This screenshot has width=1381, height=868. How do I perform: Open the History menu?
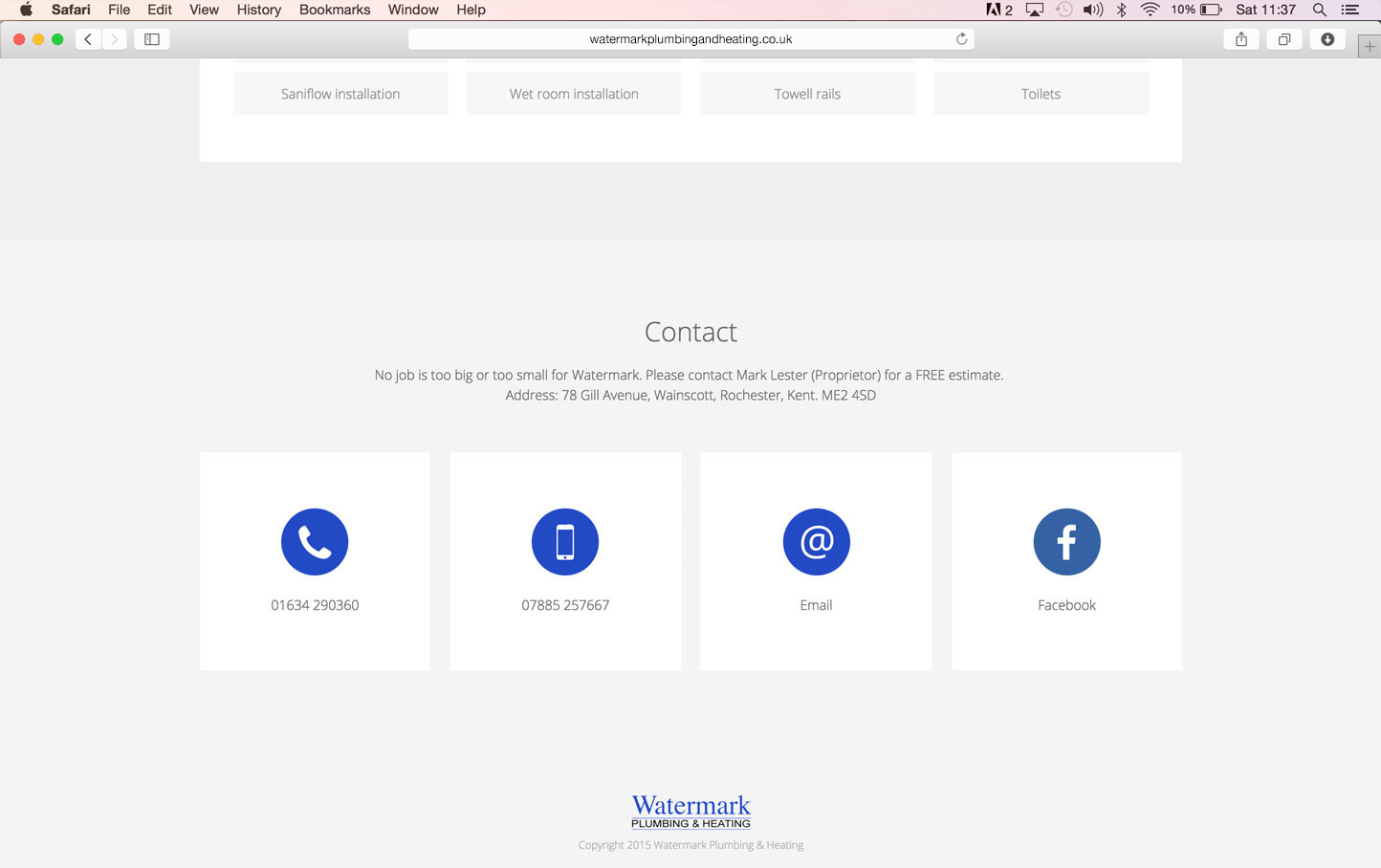[x=259, y=10]
